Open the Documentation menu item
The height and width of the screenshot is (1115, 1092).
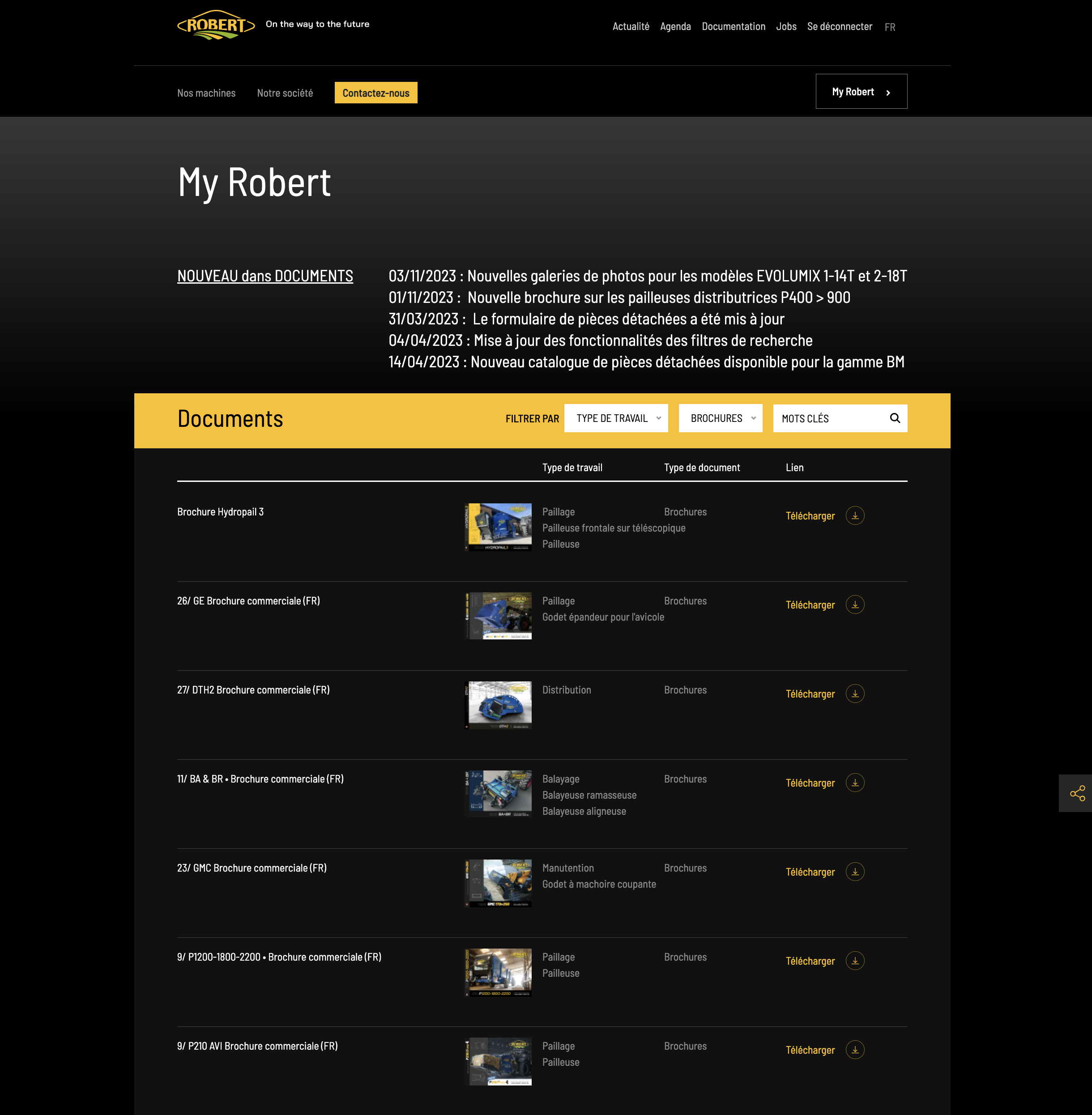(733, 26)
